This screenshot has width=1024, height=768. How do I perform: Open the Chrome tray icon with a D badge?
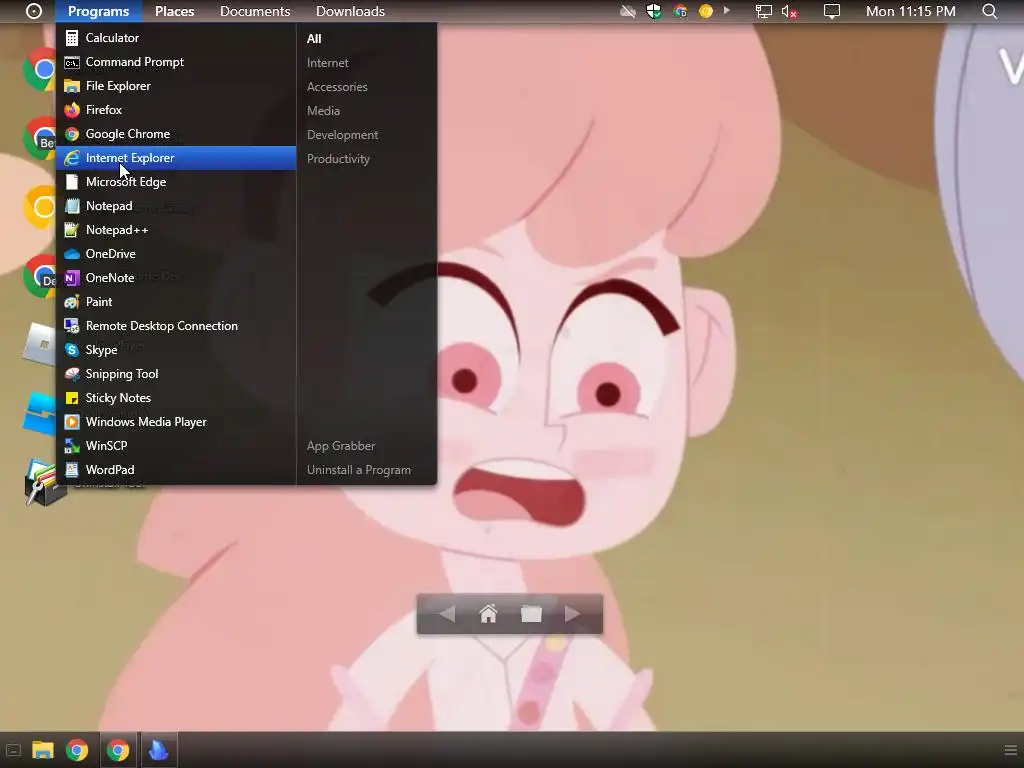pyautogui.click(x=680, y=11)
